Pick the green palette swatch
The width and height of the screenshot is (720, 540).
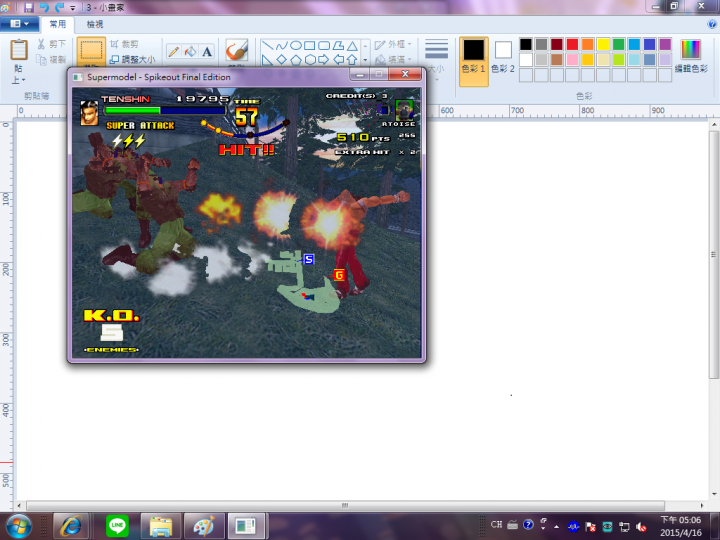(619, 44)
